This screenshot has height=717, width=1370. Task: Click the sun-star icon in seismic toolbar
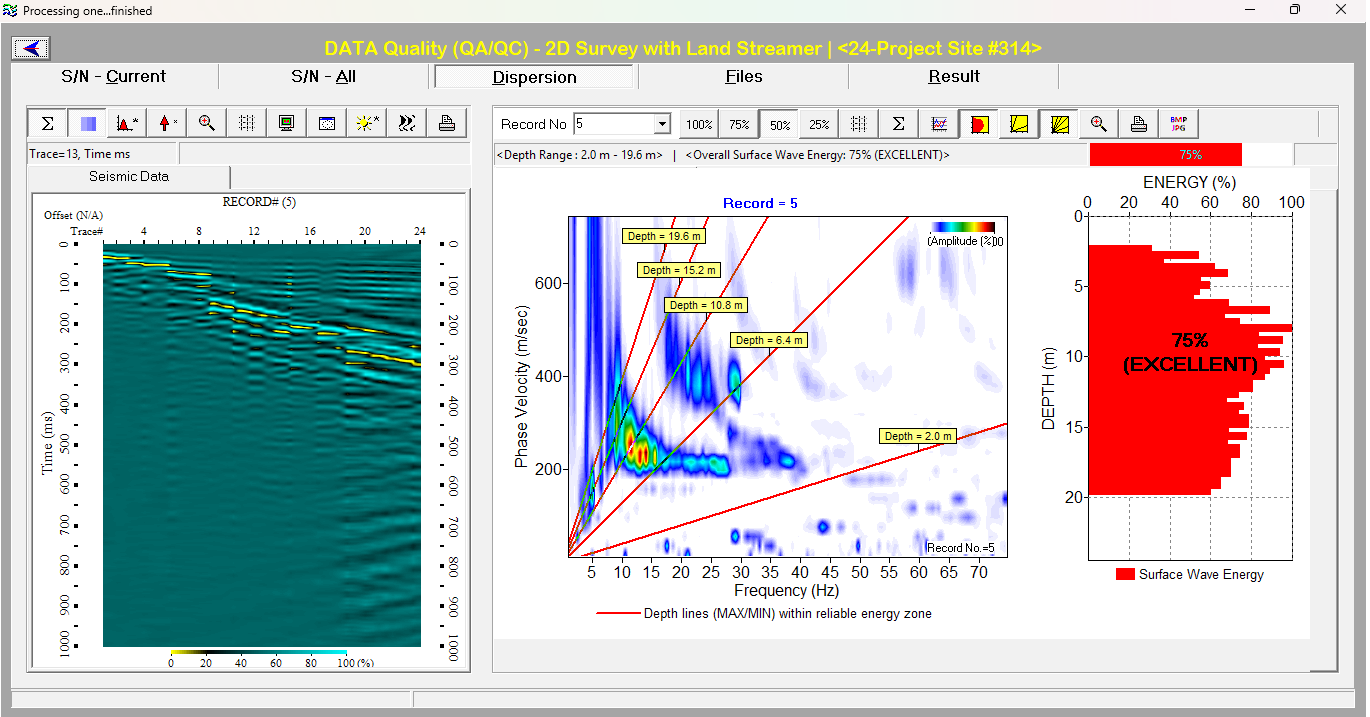pos(366,123)
